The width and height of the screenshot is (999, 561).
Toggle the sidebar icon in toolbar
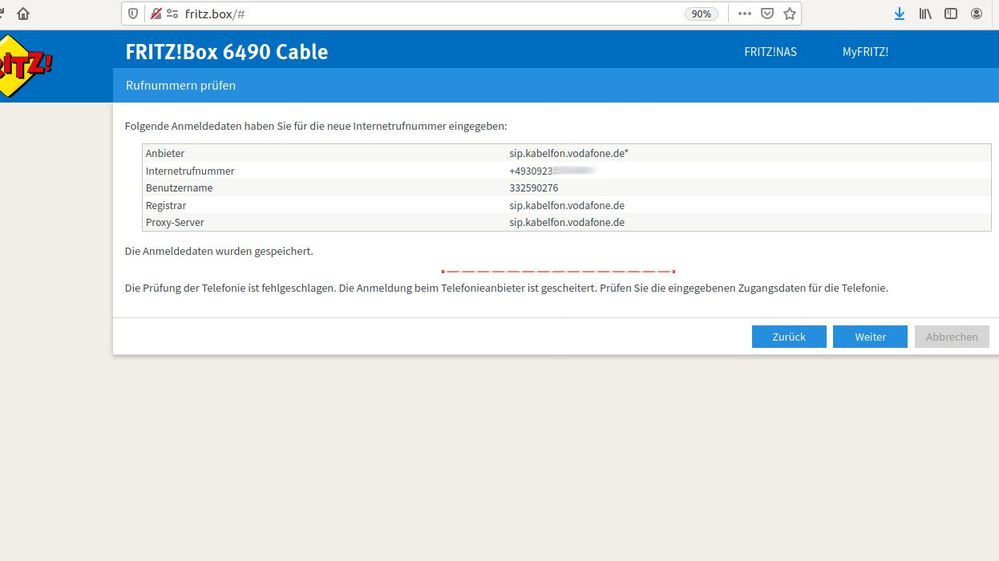pyautogui.click(x=951, y=13)
